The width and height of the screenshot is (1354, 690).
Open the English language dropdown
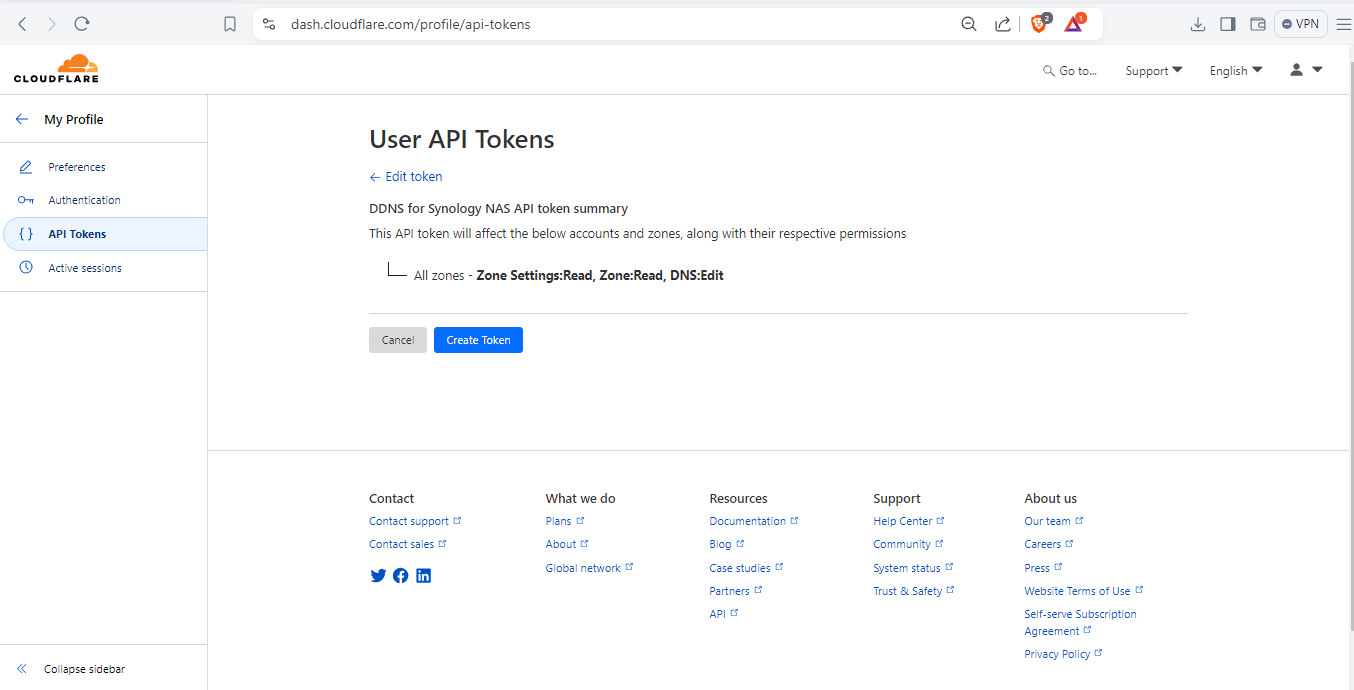[1236, 71]
